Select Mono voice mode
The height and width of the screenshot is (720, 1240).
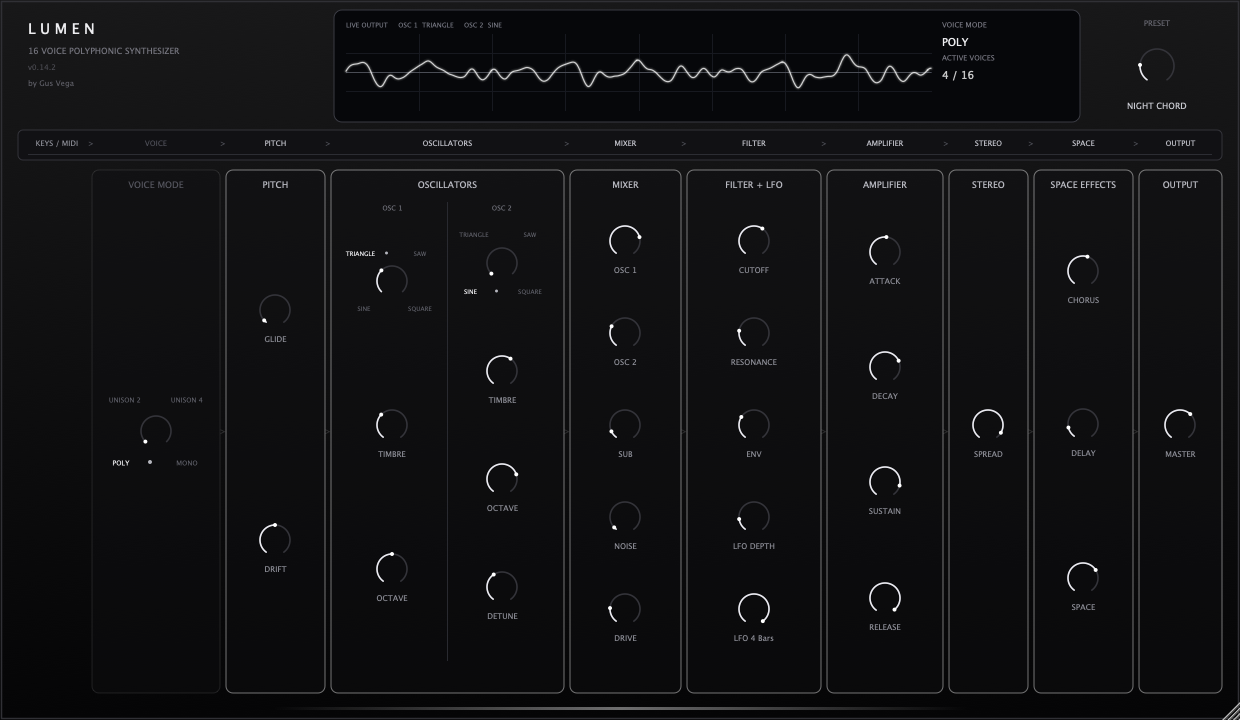(x=187, y=463)
